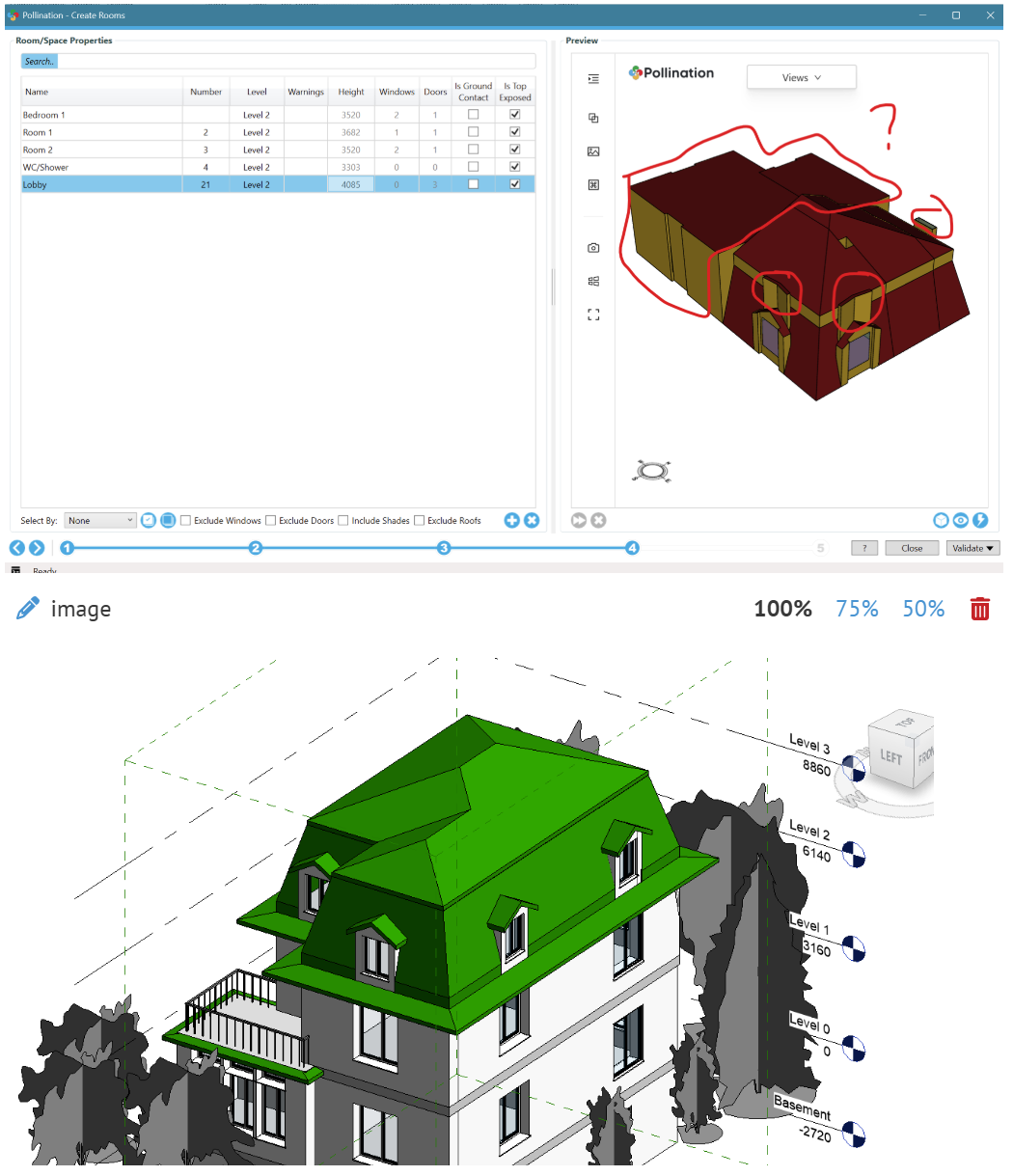Jump to step 2 in wizard progress bar

coord(256,548)
